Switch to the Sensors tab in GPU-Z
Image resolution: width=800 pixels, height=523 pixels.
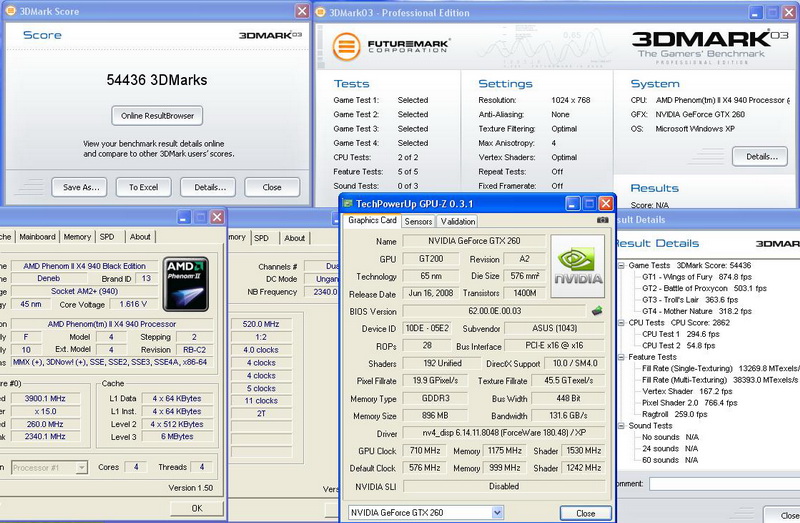tap(418, 221)
